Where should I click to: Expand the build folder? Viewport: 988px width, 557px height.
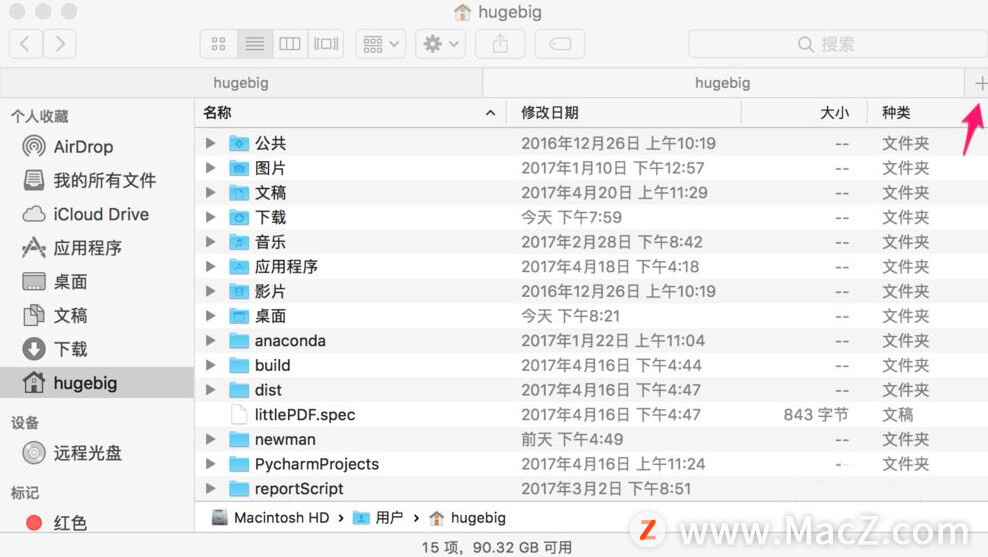point(210,365)
